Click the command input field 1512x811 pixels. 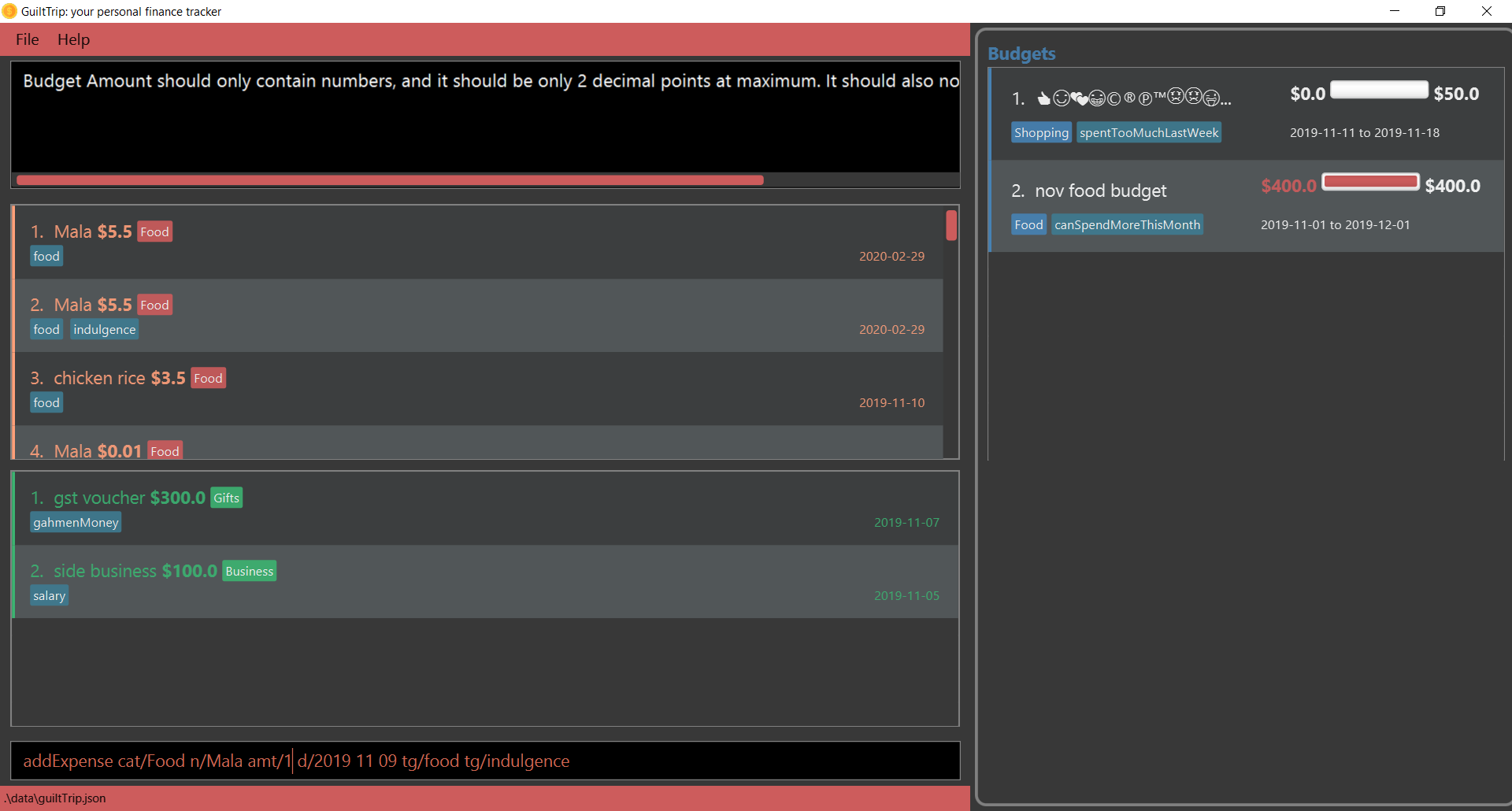coord(485,761)
